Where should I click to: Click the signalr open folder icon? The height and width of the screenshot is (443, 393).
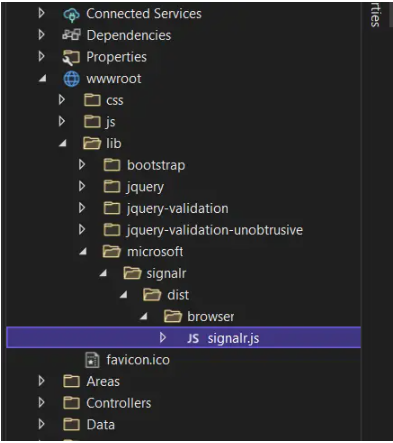coord(132,273)
